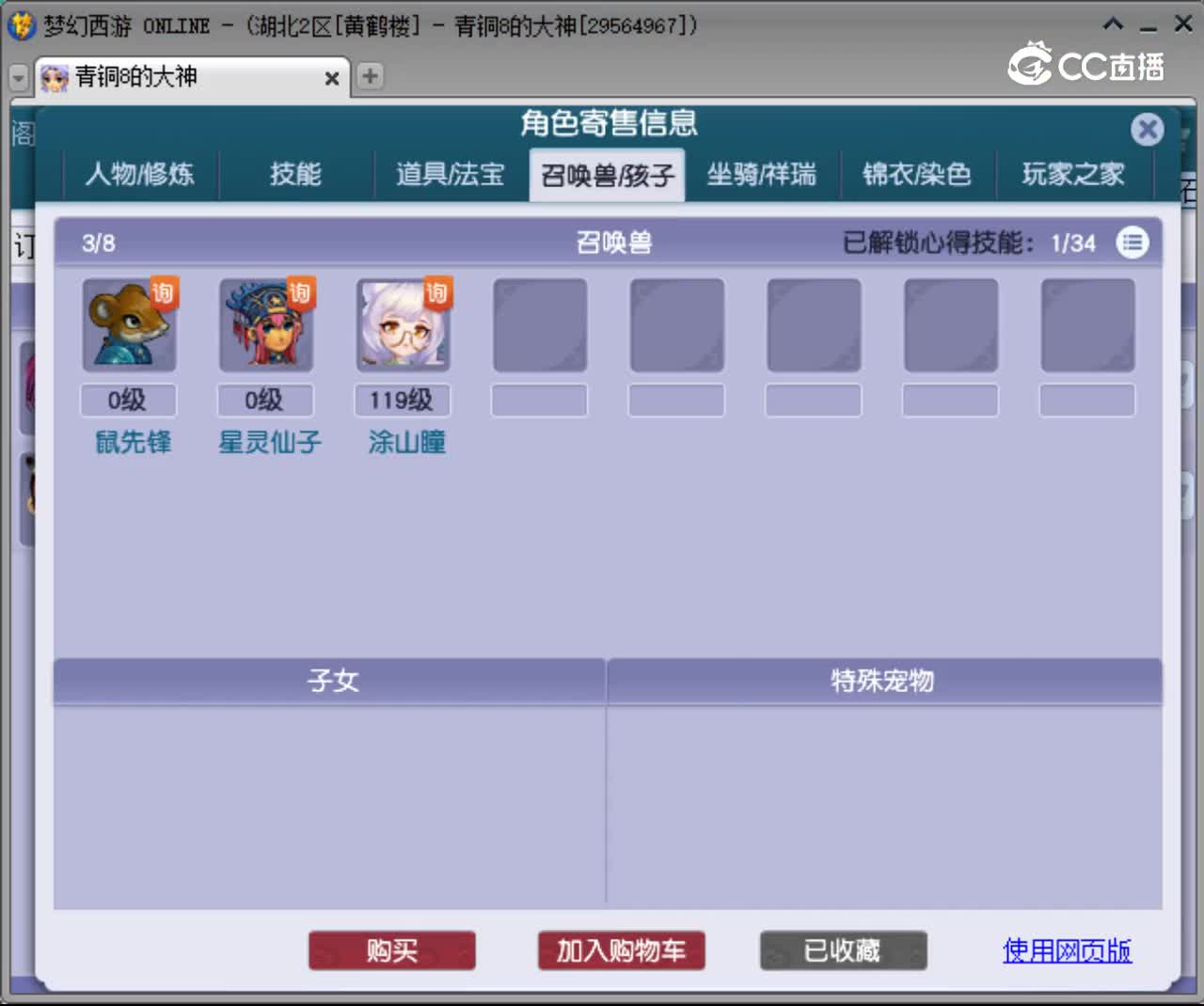The width and height of the screenshot is (1204, 1006).
Task: Click the 已收藏 button
Action: click(844, 951)
